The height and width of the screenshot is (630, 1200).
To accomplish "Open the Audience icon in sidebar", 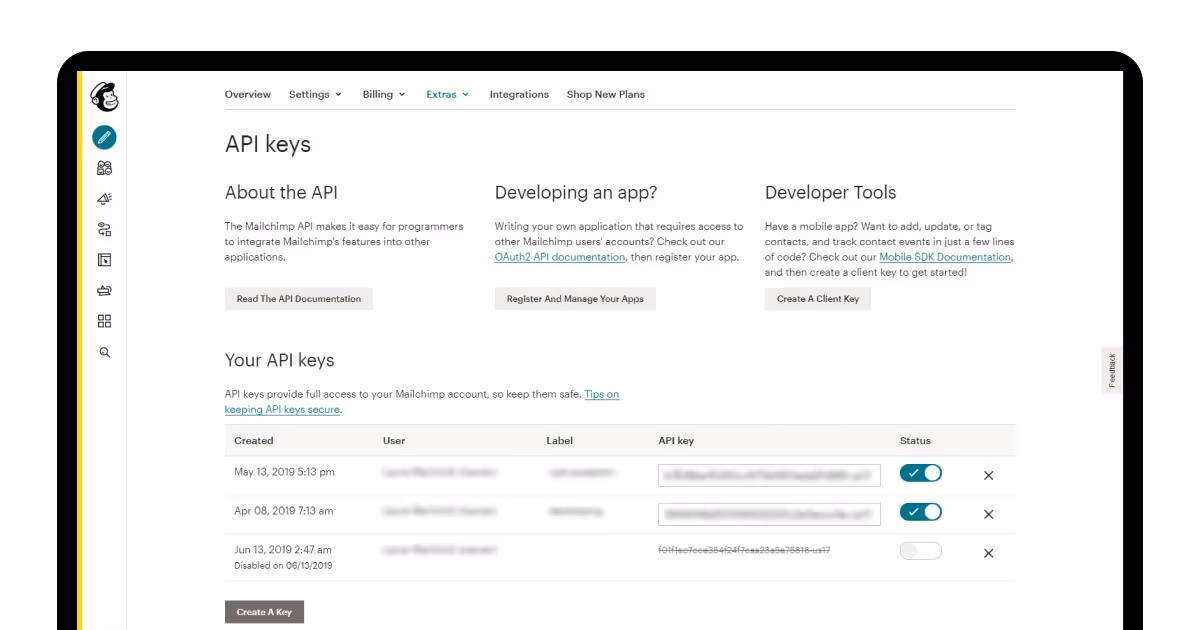I will 104,168.
